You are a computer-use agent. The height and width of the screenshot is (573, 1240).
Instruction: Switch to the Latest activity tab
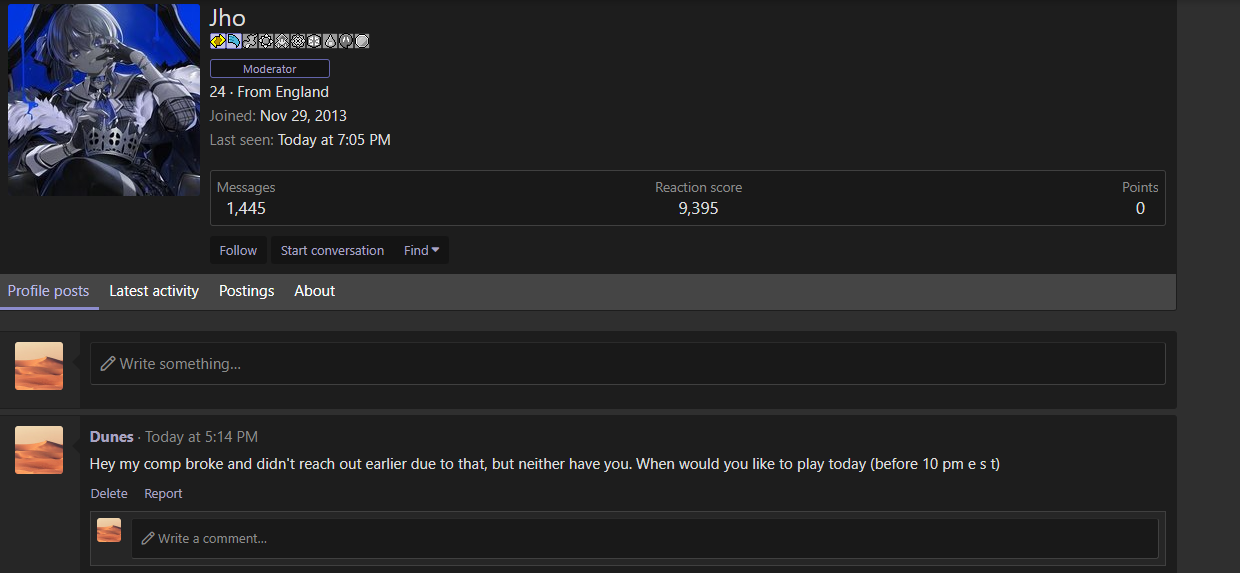point(154,291)
